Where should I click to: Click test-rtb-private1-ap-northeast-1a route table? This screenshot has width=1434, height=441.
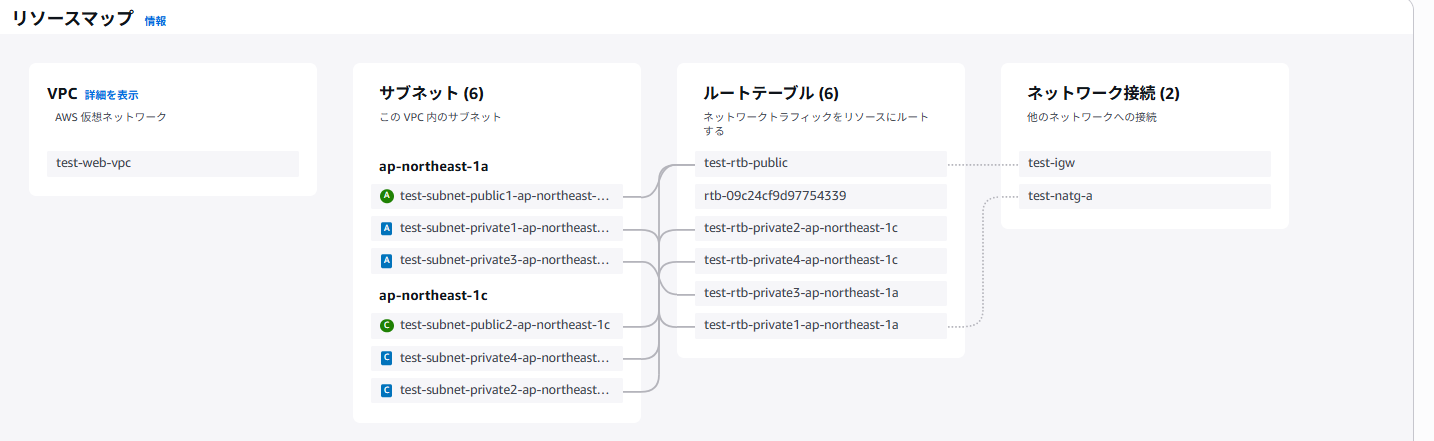point(820,325)
